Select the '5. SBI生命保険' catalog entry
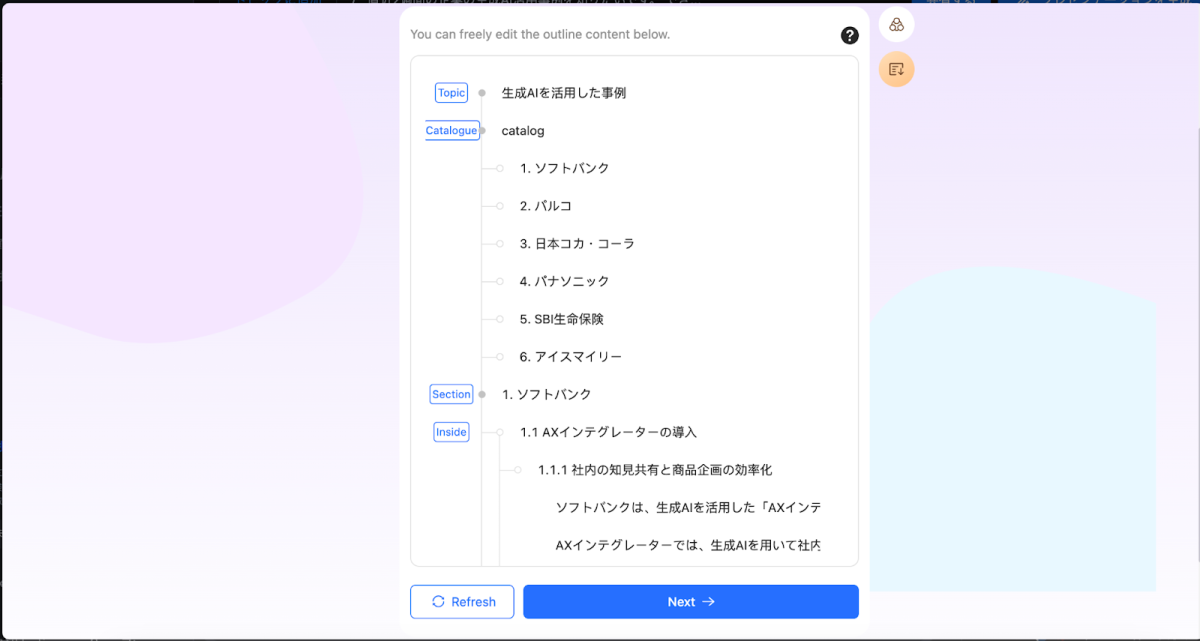This screenshot has height=641, width=1200. [x=562, y=319]
